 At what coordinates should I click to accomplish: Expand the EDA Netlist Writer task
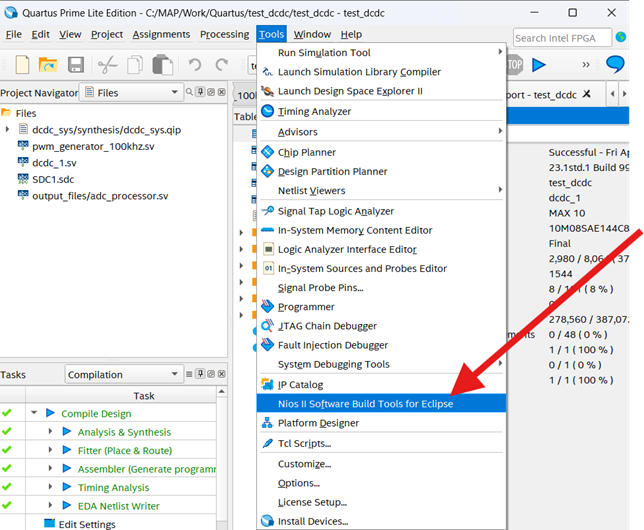[50, 505]
